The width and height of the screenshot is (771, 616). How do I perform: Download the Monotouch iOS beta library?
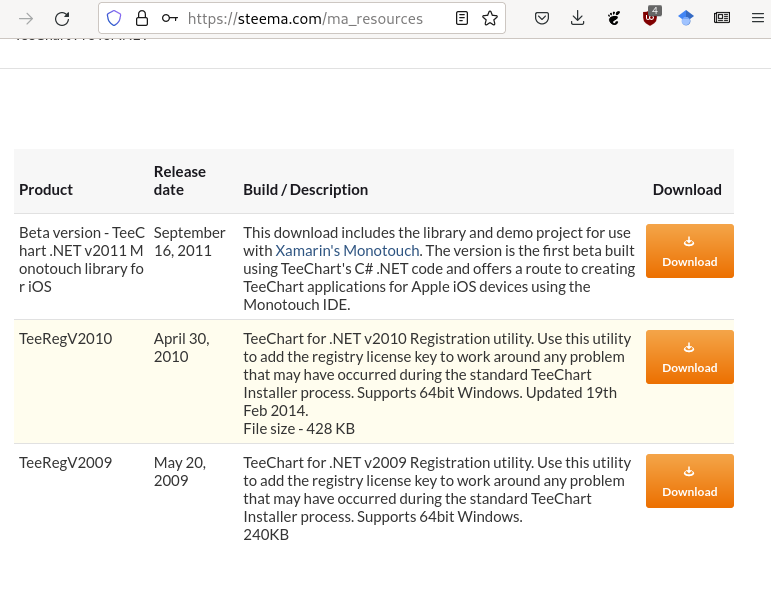coord(689,251)
